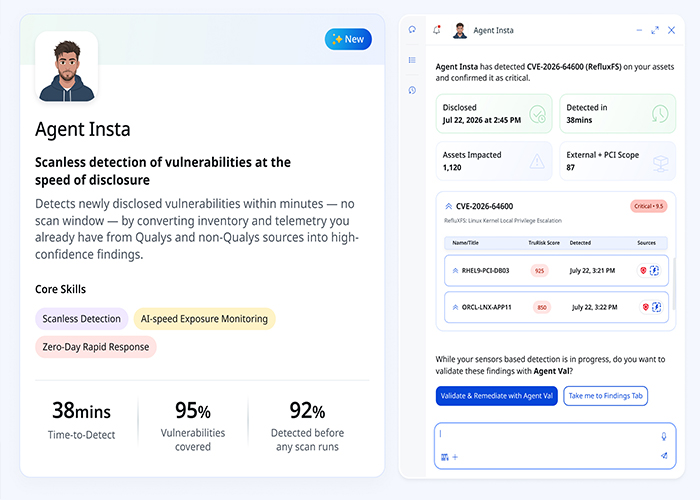700x500 pixels.
Task: Click the TruRisk Score column header
Action: click(x=544, y=243)
